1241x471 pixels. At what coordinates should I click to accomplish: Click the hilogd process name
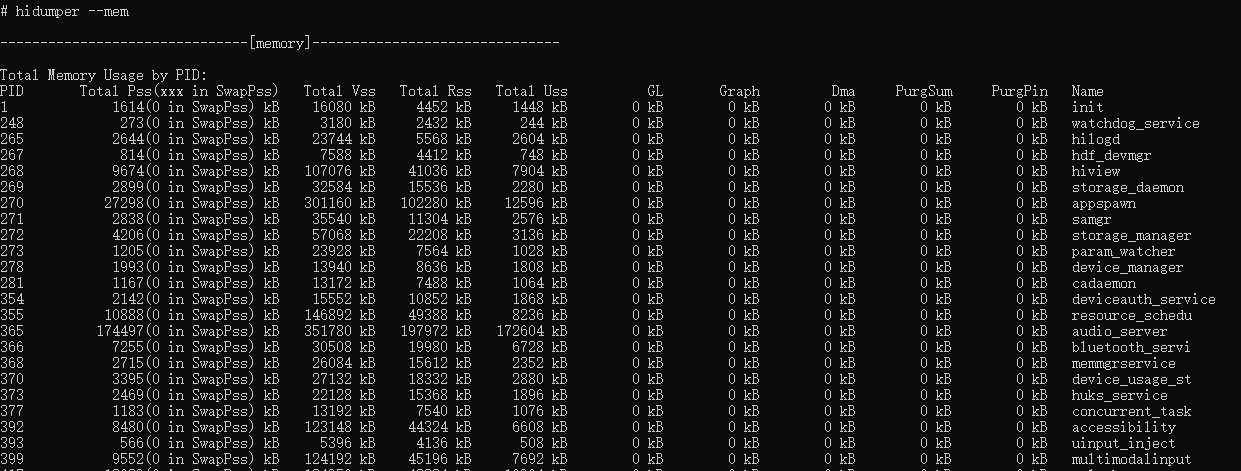(1095, 139)
